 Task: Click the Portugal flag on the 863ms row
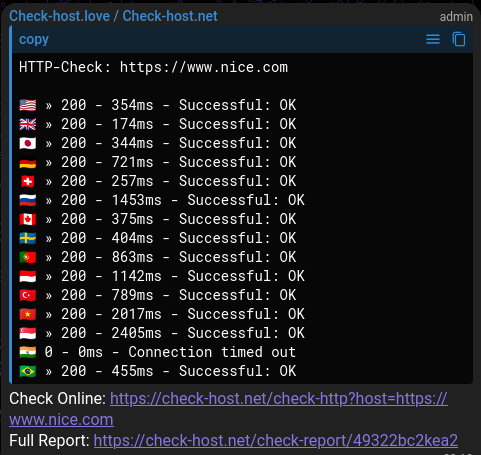pos(28,257)
